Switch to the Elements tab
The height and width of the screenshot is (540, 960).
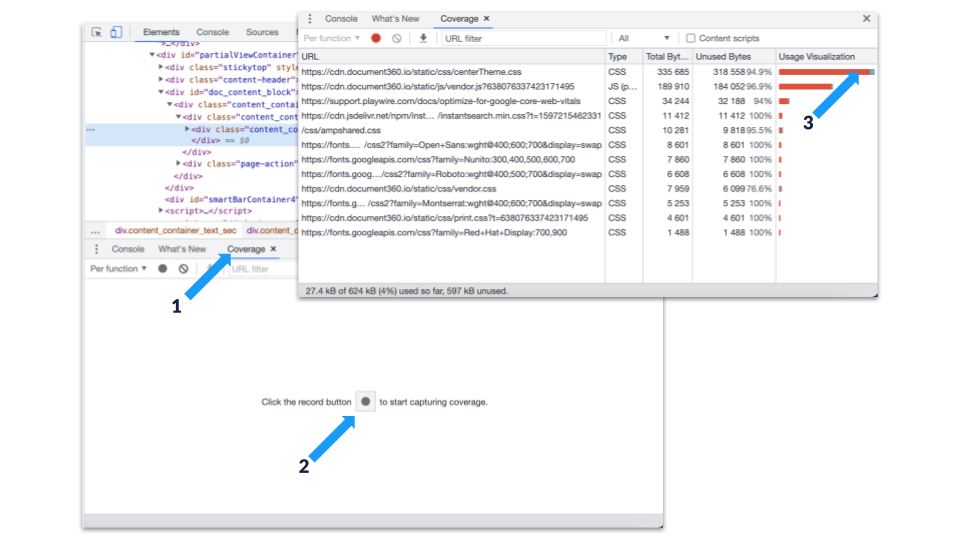point(161,32)
